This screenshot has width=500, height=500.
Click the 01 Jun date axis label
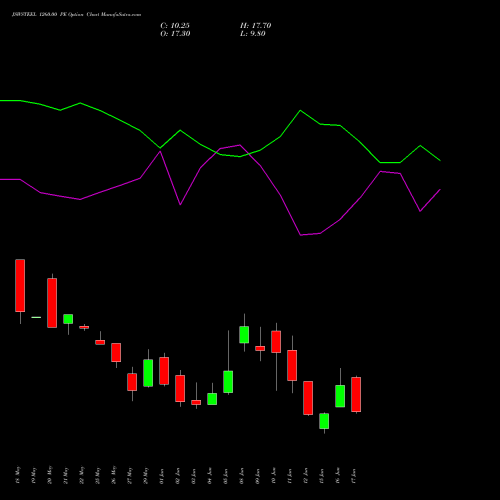coord(162,476)
